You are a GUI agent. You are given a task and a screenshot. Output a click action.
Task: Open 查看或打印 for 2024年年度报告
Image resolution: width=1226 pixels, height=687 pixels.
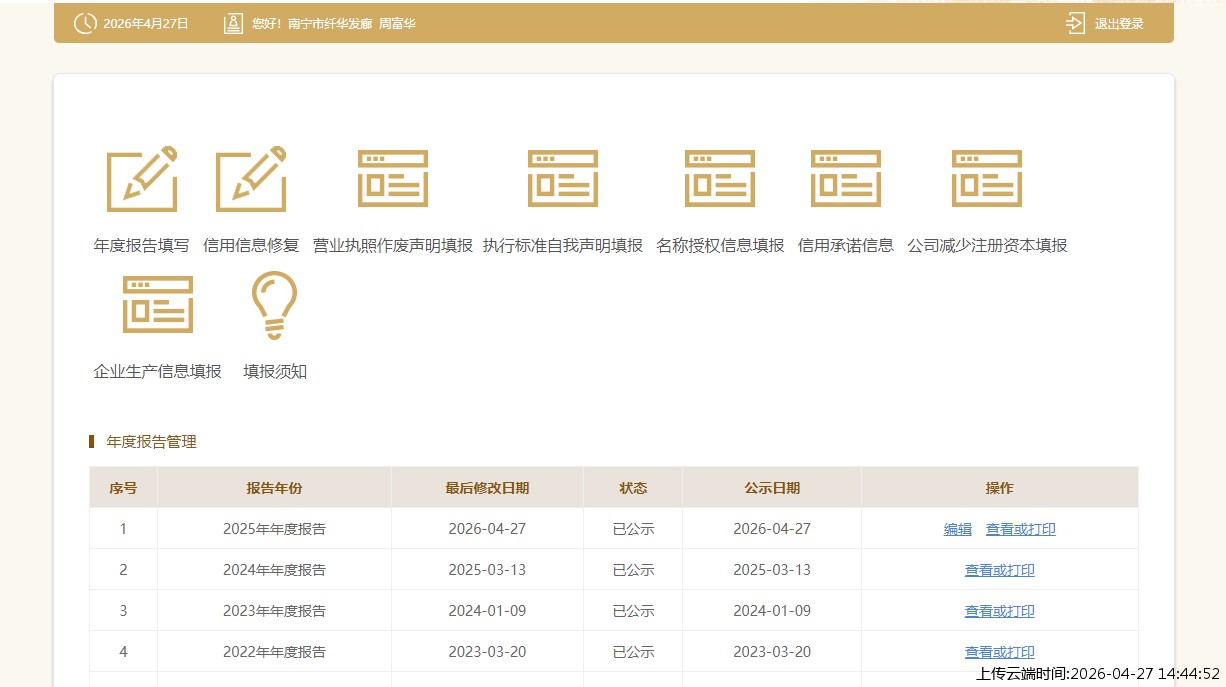point(999,571)
